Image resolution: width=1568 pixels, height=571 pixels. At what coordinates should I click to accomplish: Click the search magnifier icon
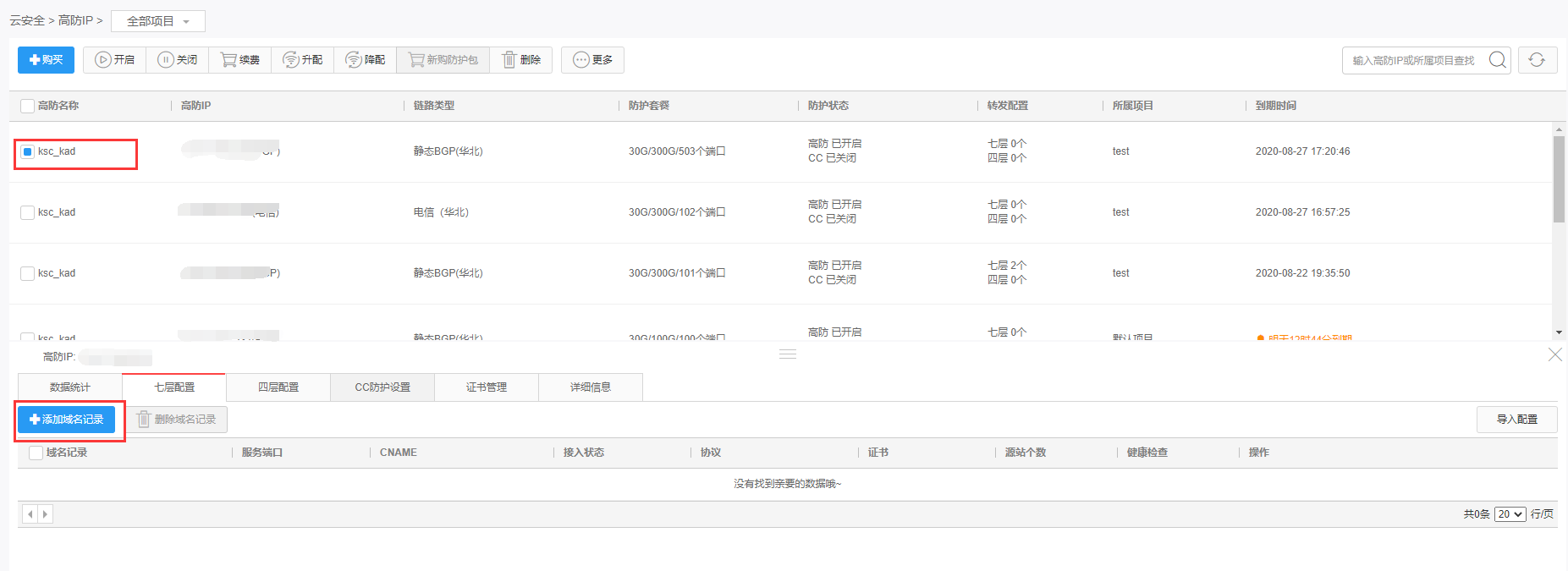pyautogui.click(x=1498, y=60)
